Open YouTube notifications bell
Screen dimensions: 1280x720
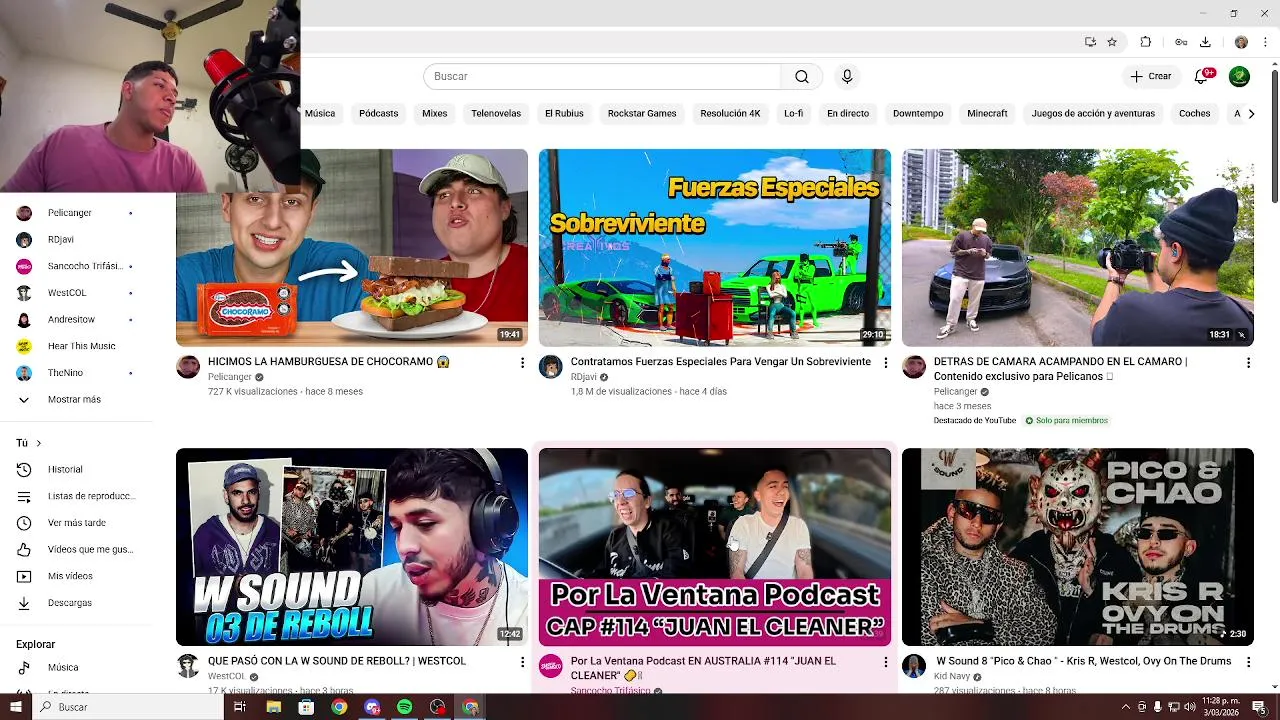1202,77
